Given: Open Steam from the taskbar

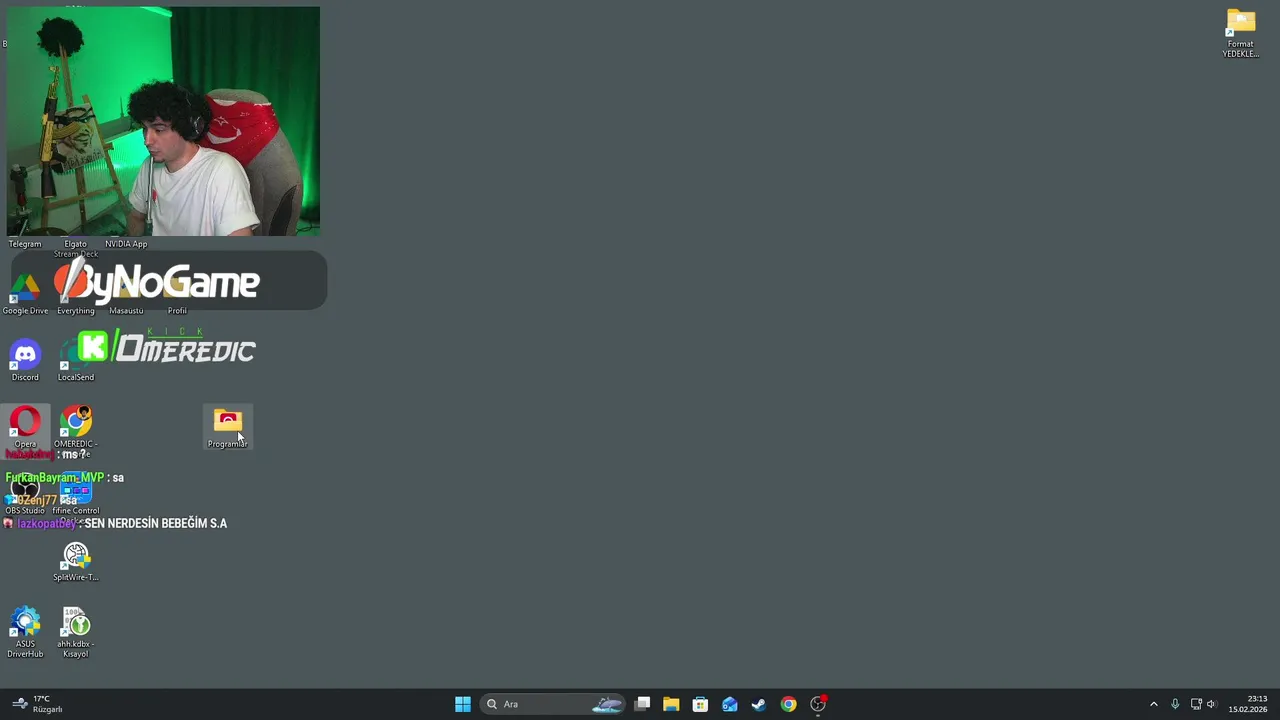Looking at the screenshot, I should (x=759, y=704).
